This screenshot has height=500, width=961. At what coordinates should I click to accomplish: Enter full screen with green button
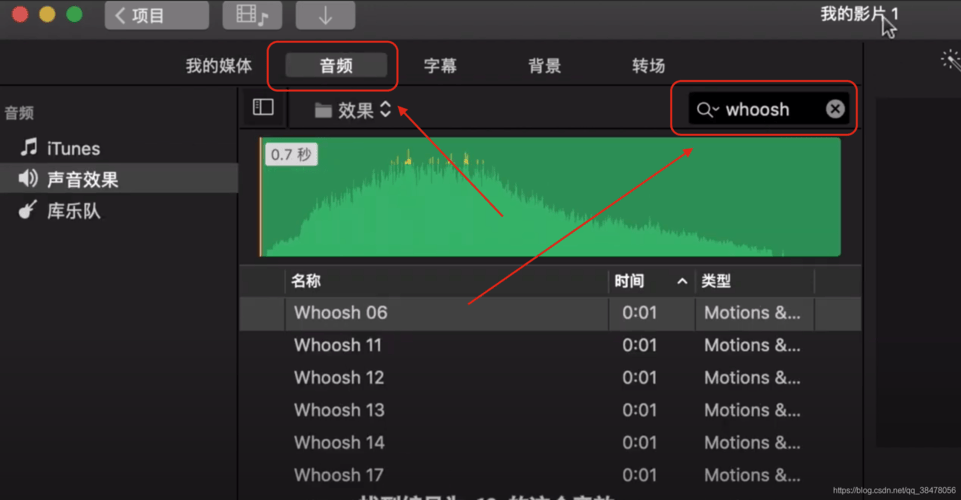coord(74,15)
